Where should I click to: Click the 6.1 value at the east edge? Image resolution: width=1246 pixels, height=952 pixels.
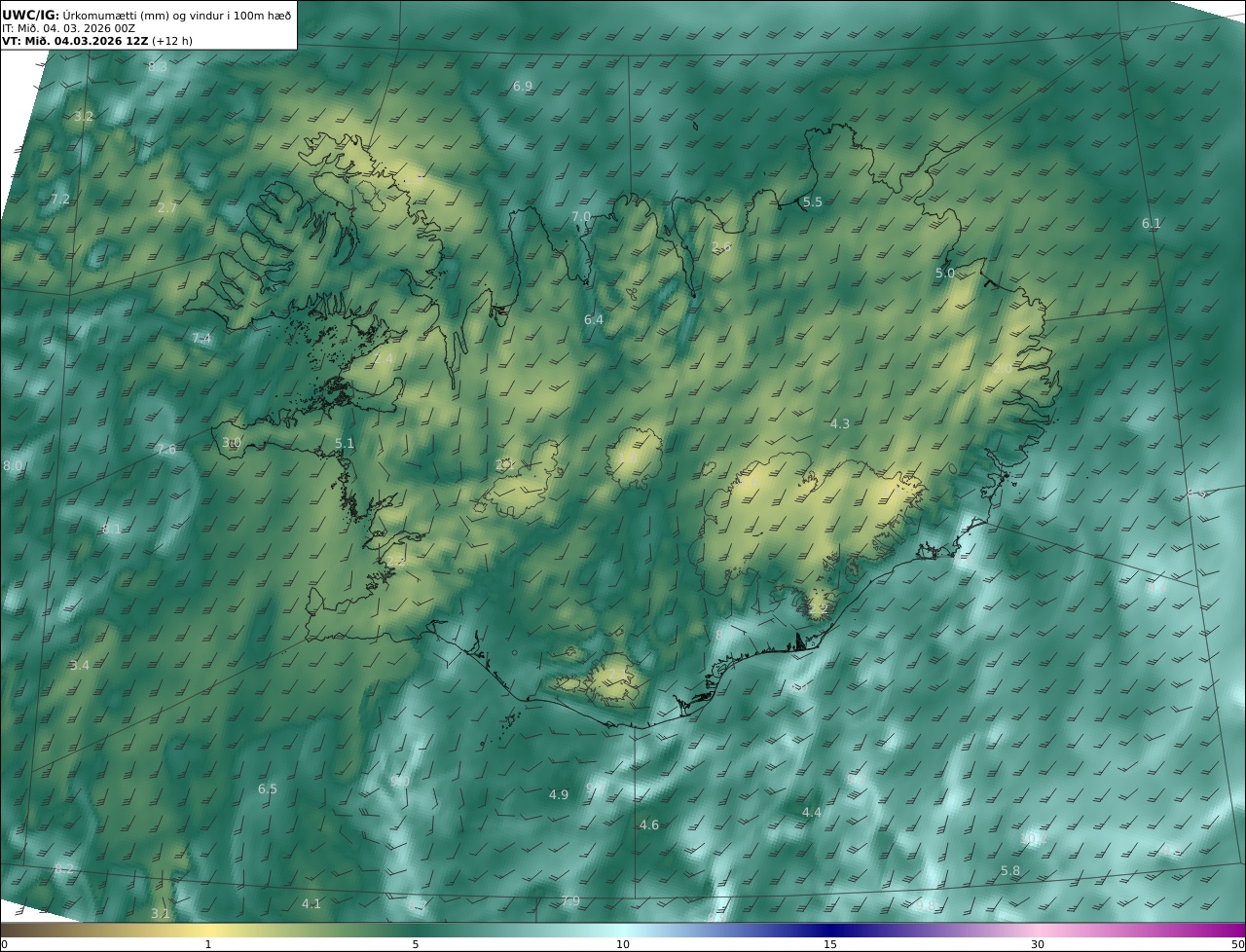(1152, 224)
